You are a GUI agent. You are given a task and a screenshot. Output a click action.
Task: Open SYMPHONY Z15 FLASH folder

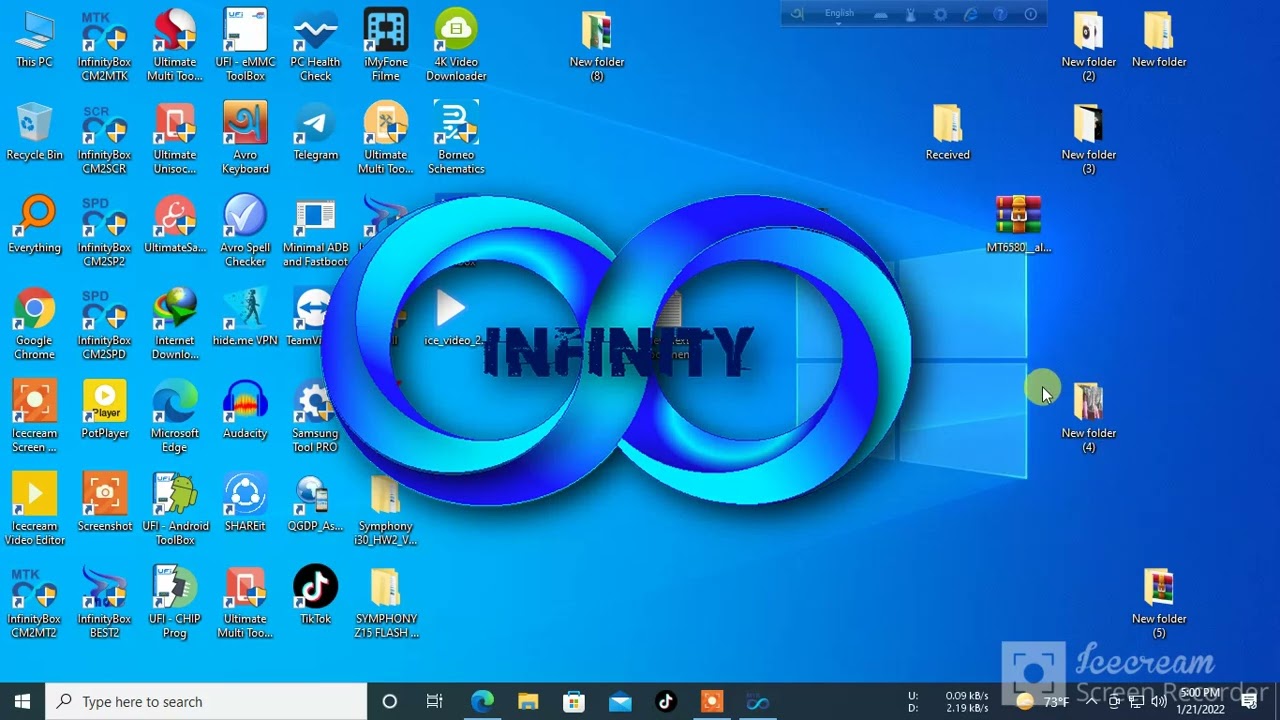click(386, 604)
